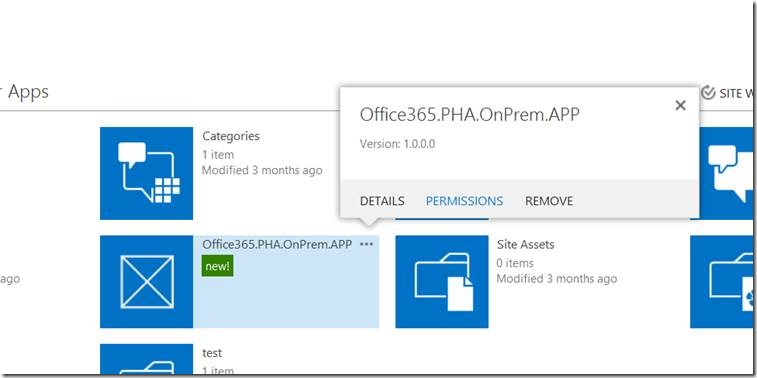Click the green new! badge
Screen dimensions: 757x378
click(218, 266)
